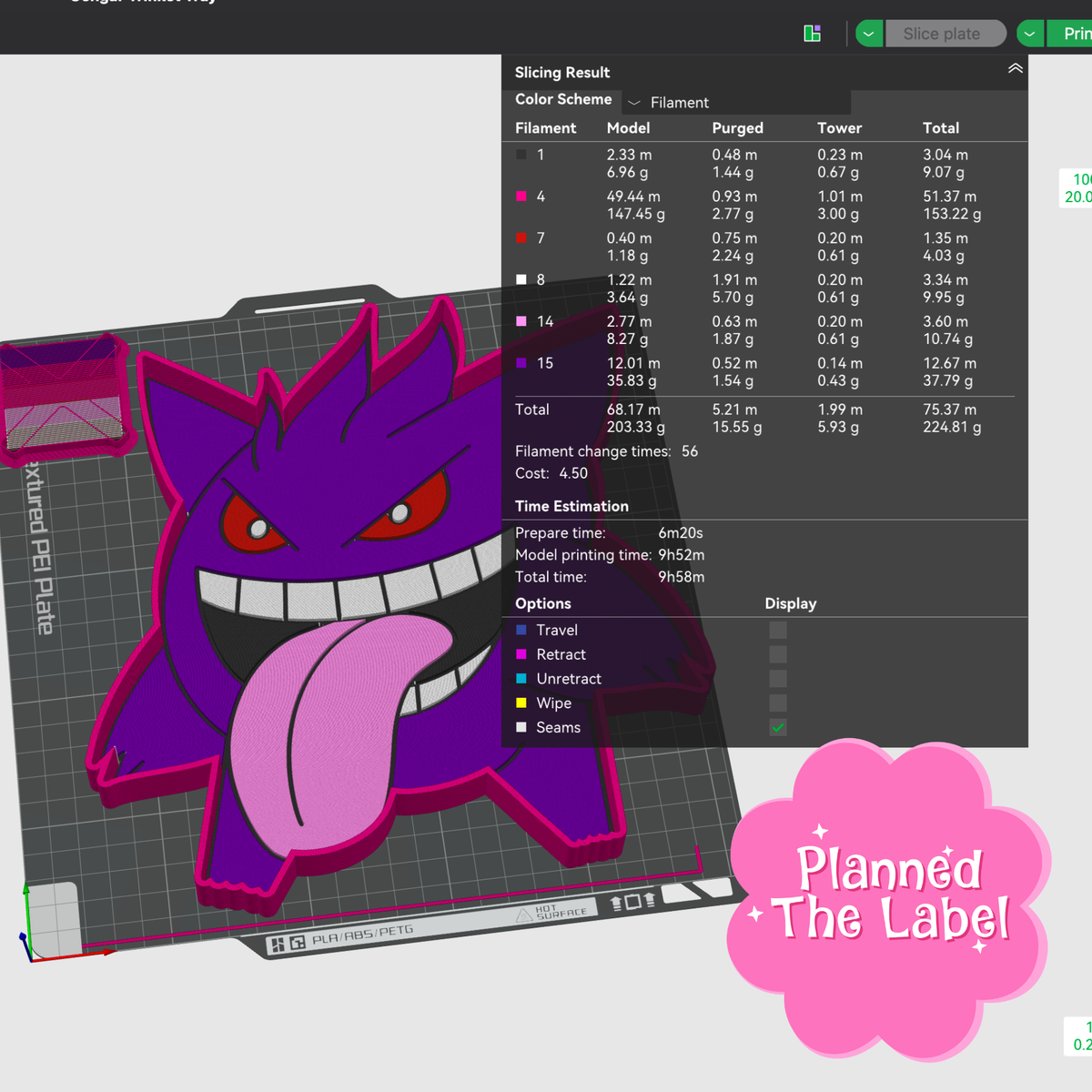Collapse the Slicing Result panel
Image resolution: width=1092 pixels, height=1092 pixels.
pos(1016,69)
